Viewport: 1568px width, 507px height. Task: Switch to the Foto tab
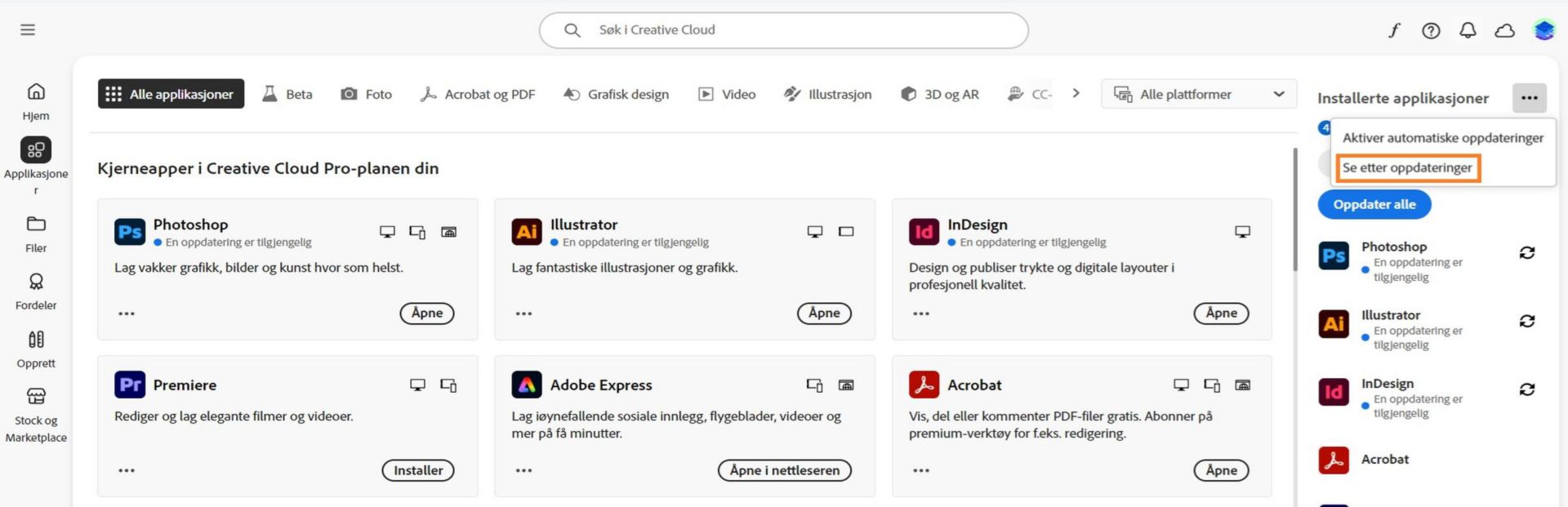(366, 94)
